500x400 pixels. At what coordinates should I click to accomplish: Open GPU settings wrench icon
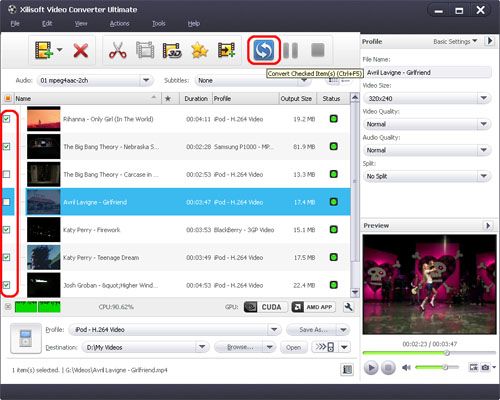coord(348,307)
